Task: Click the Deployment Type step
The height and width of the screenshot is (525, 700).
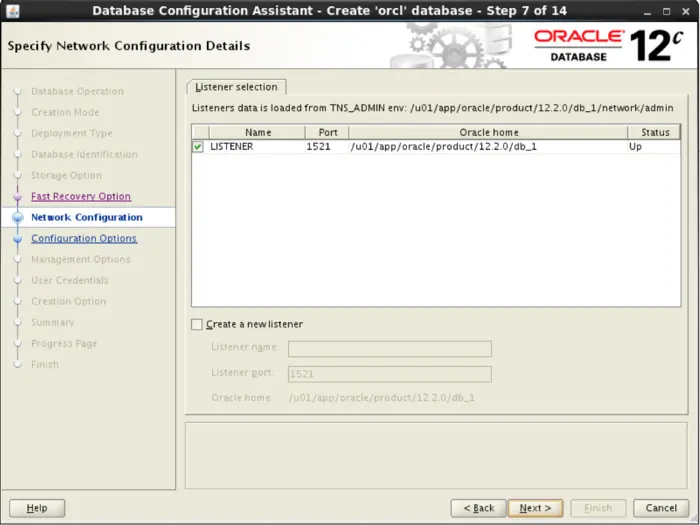Action: click(72, 133)
